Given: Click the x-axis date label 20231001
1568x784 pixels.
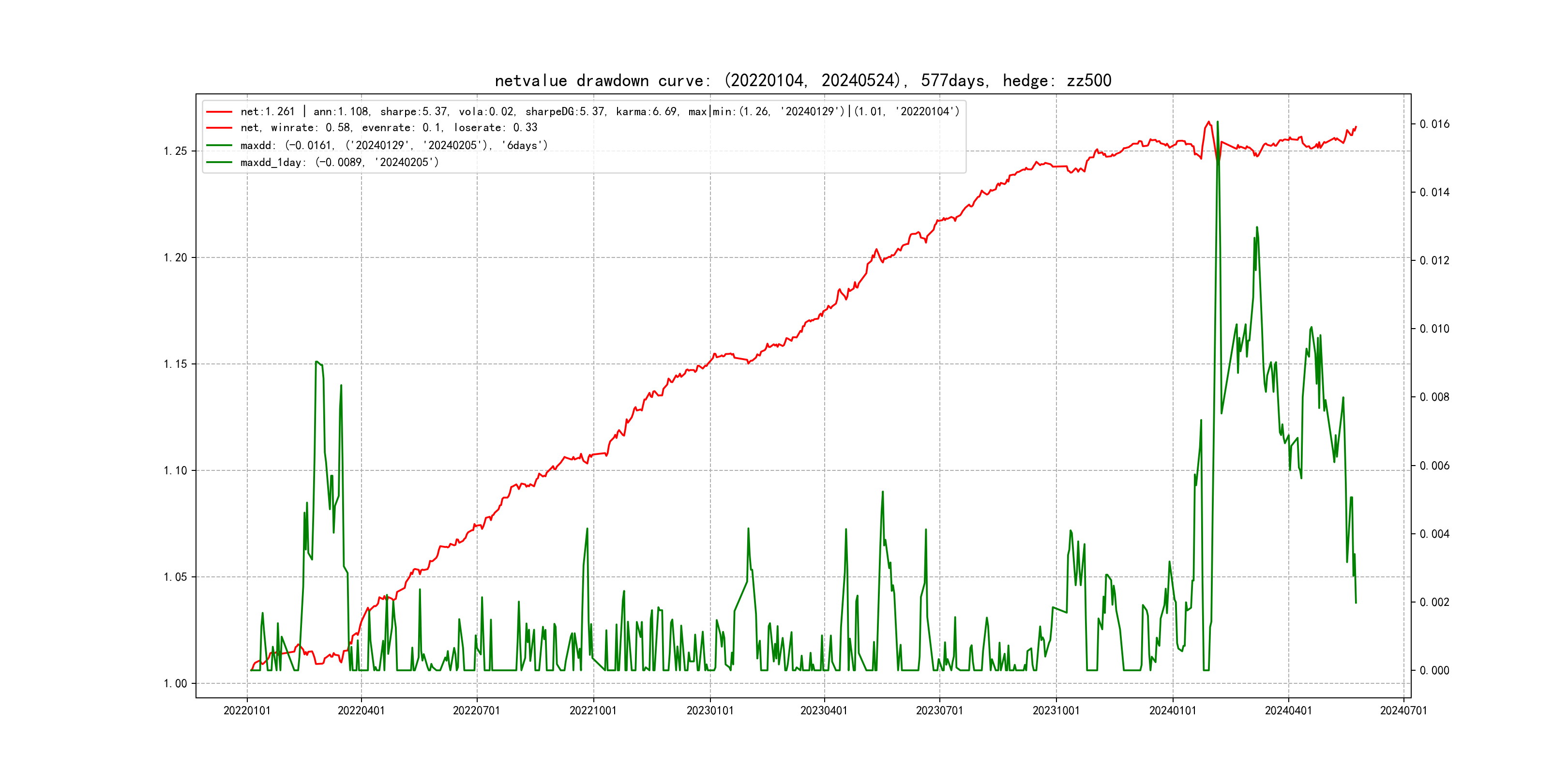Looking at the screenshot, I should point(1055,711).
